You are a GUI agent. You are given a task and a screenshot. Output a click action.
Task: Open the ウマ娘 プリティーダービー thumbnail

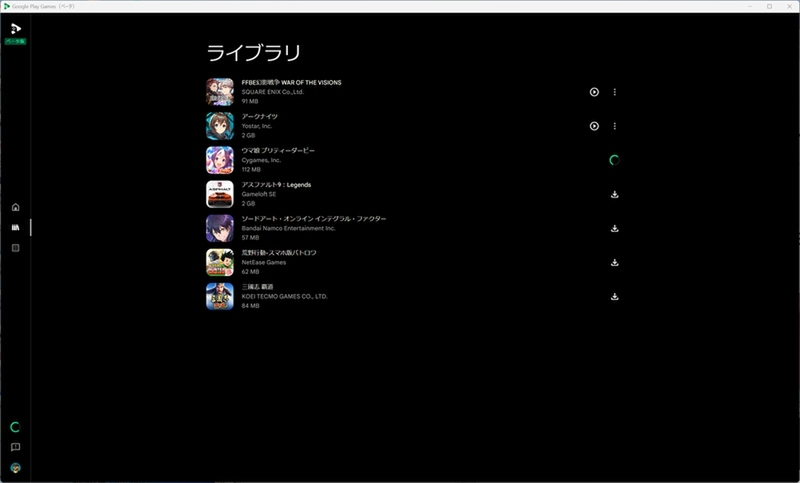(220, 160)
